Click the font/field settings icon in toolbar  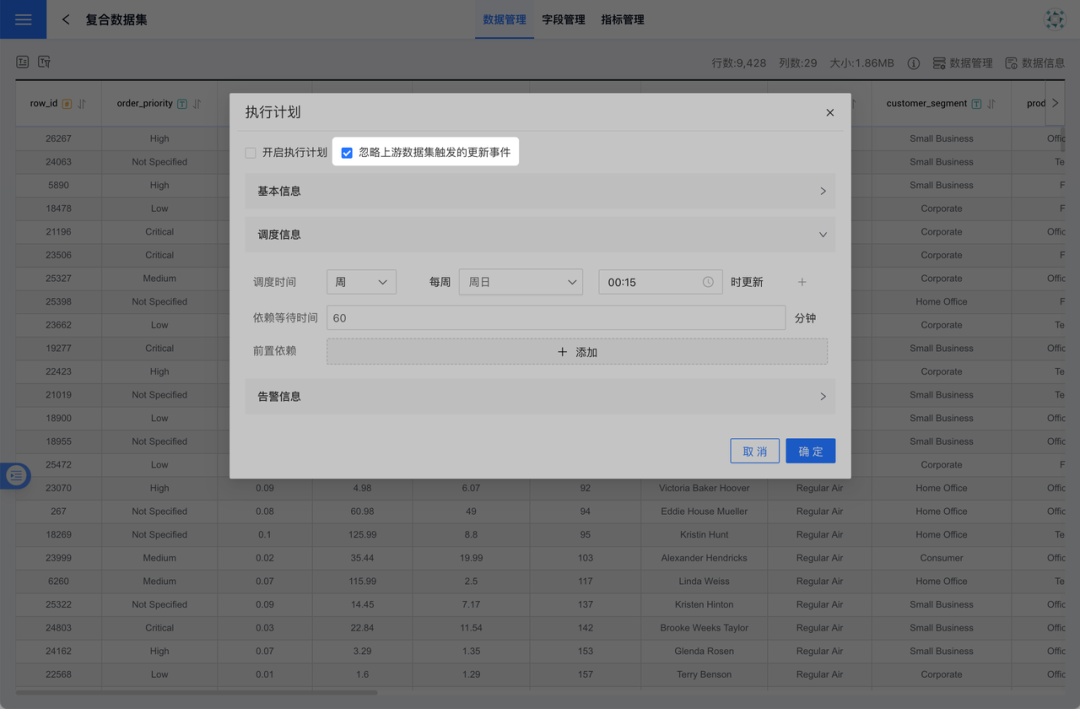click(44, 62)
